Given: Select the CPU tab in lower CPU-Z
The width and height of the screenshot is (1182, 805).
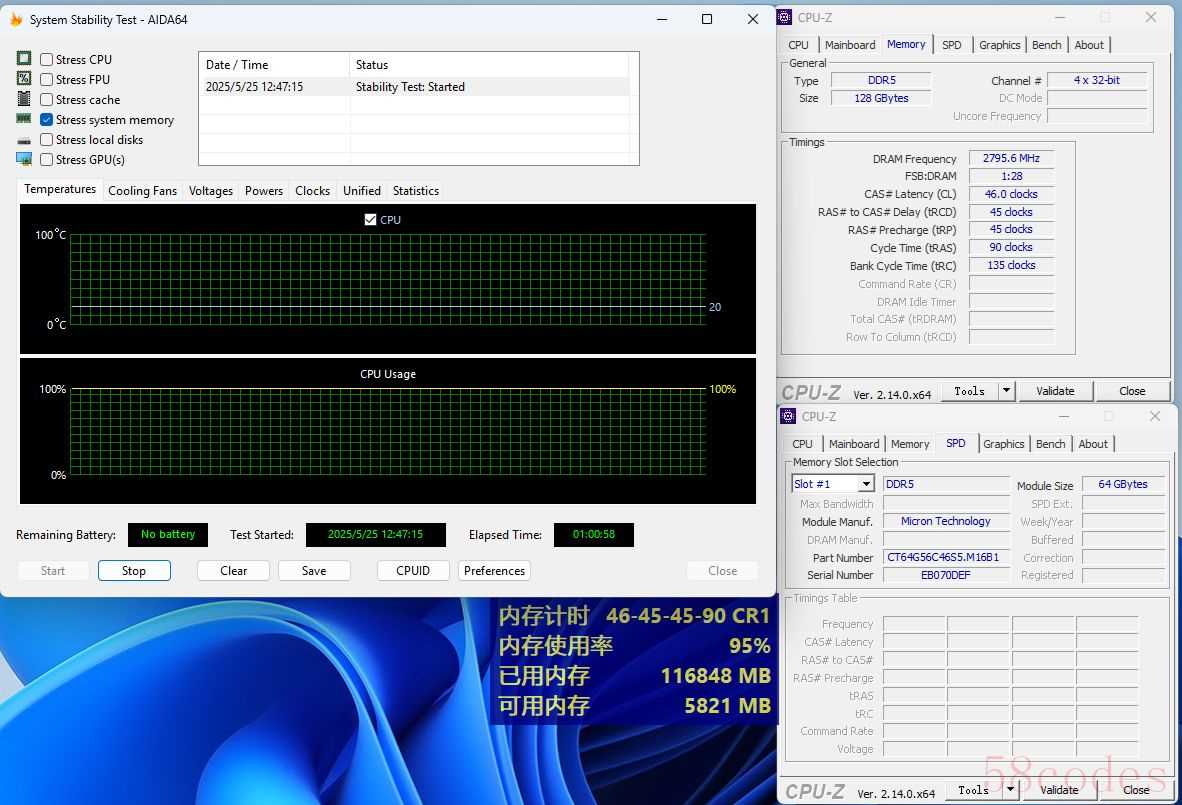Looking at the screenshot, I should pyautogui.click(x=802, y=444).
